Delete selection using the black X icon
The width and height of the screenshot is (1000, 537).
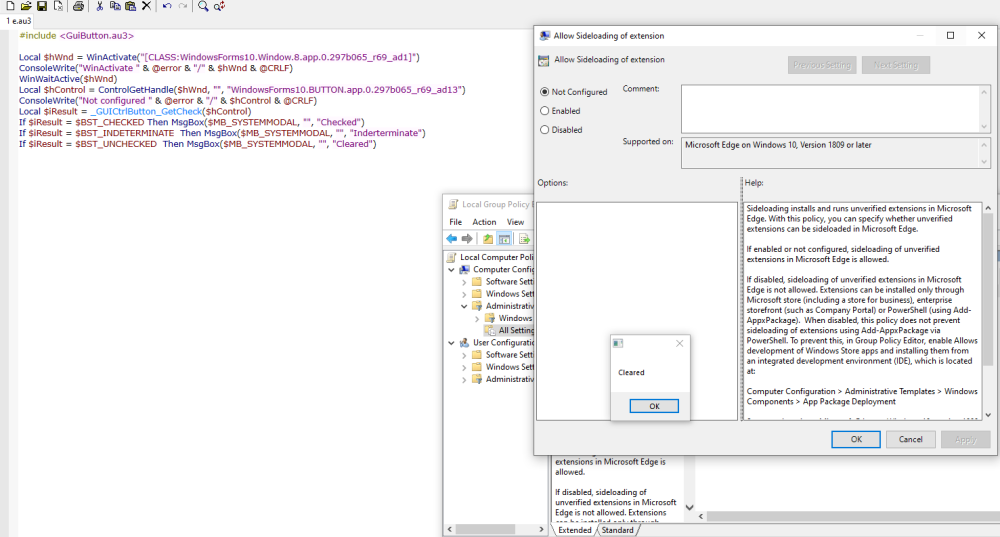146,6
